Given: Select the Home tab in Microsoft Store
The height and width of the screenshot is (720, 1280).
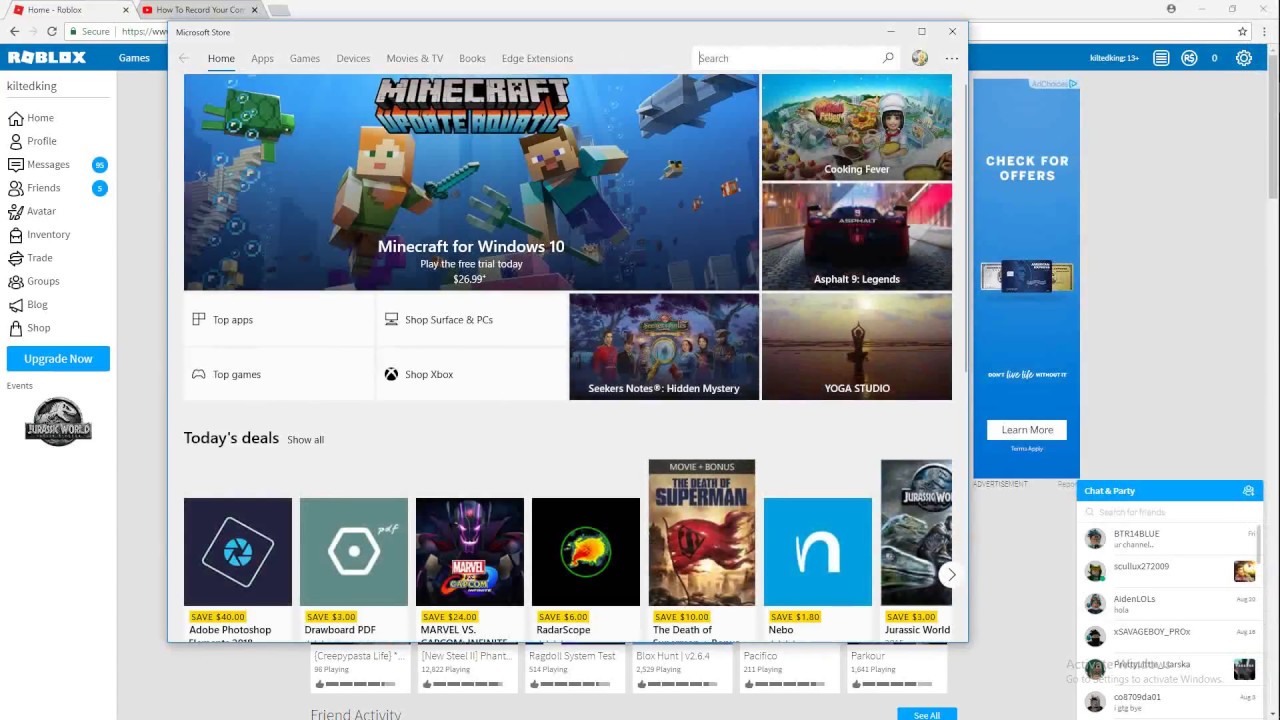Looking at the screenshot, I should (x=221, y=58).
